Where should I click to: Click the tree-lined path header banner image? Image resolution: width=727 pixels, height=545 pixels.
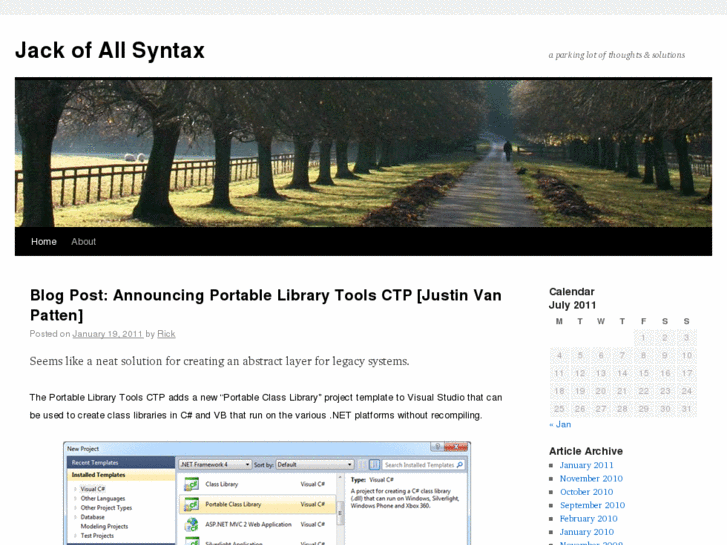pos(364,152)
